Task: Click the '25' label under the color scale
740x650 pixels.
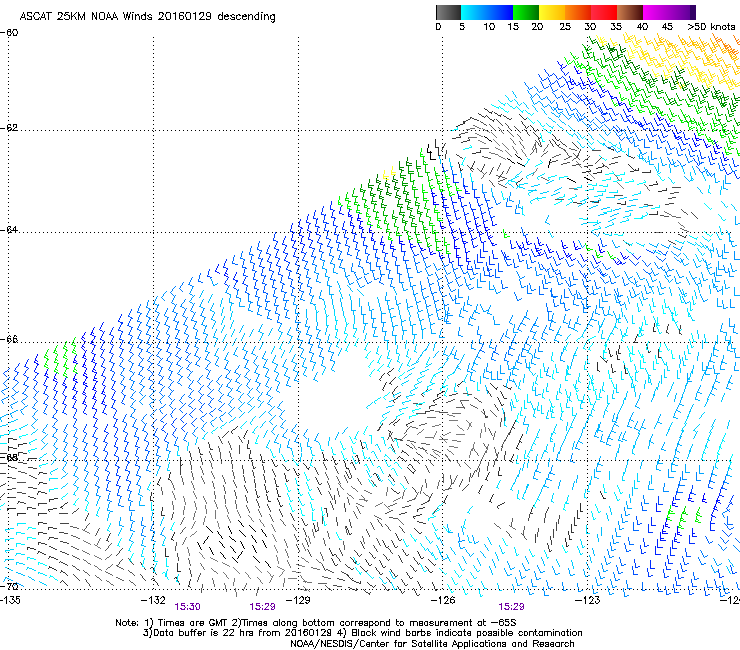Action: (x=565, y=26)
